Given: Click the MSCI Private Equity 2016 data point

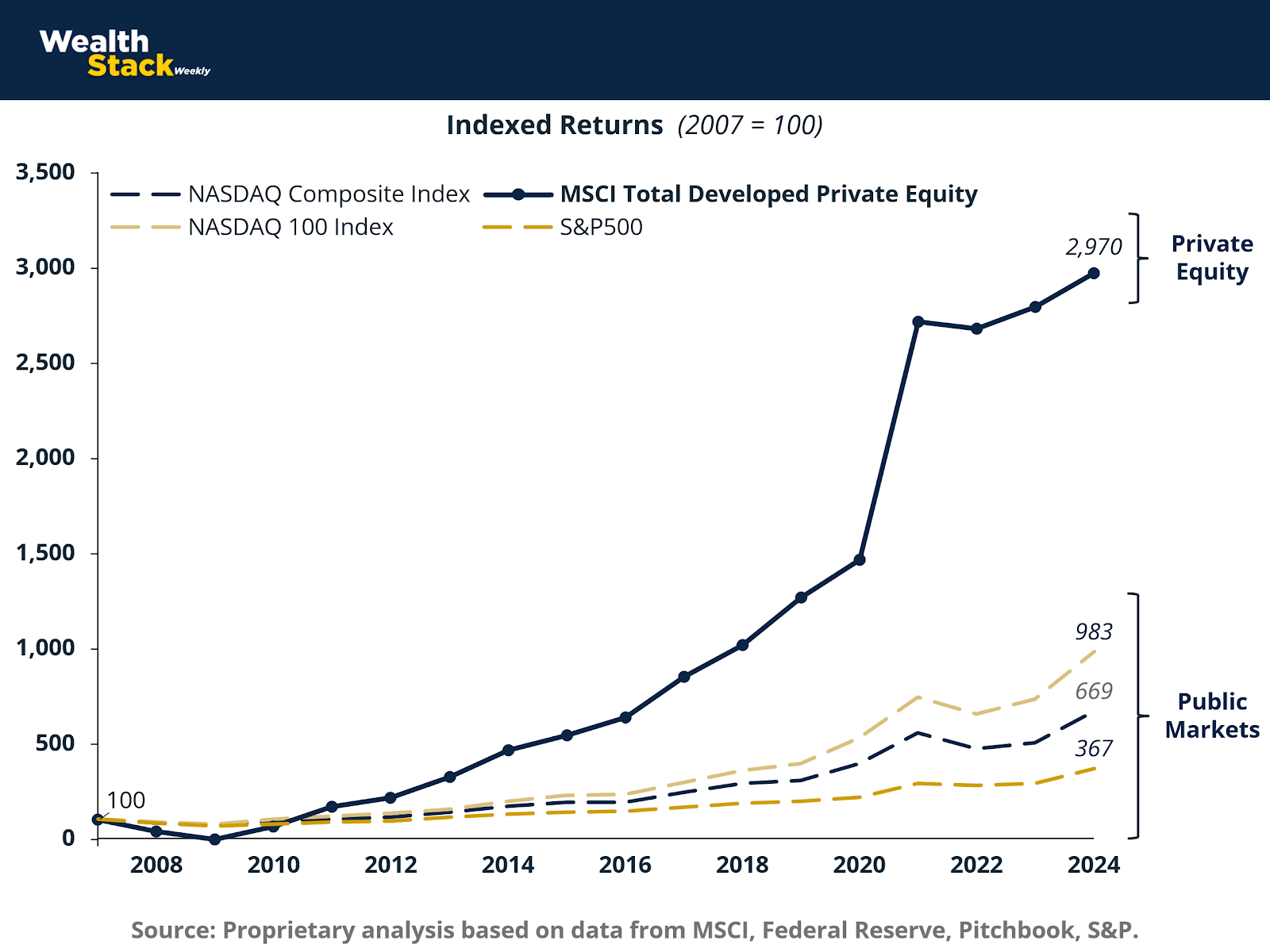Looking at the screenshot, I should (625, 717).
